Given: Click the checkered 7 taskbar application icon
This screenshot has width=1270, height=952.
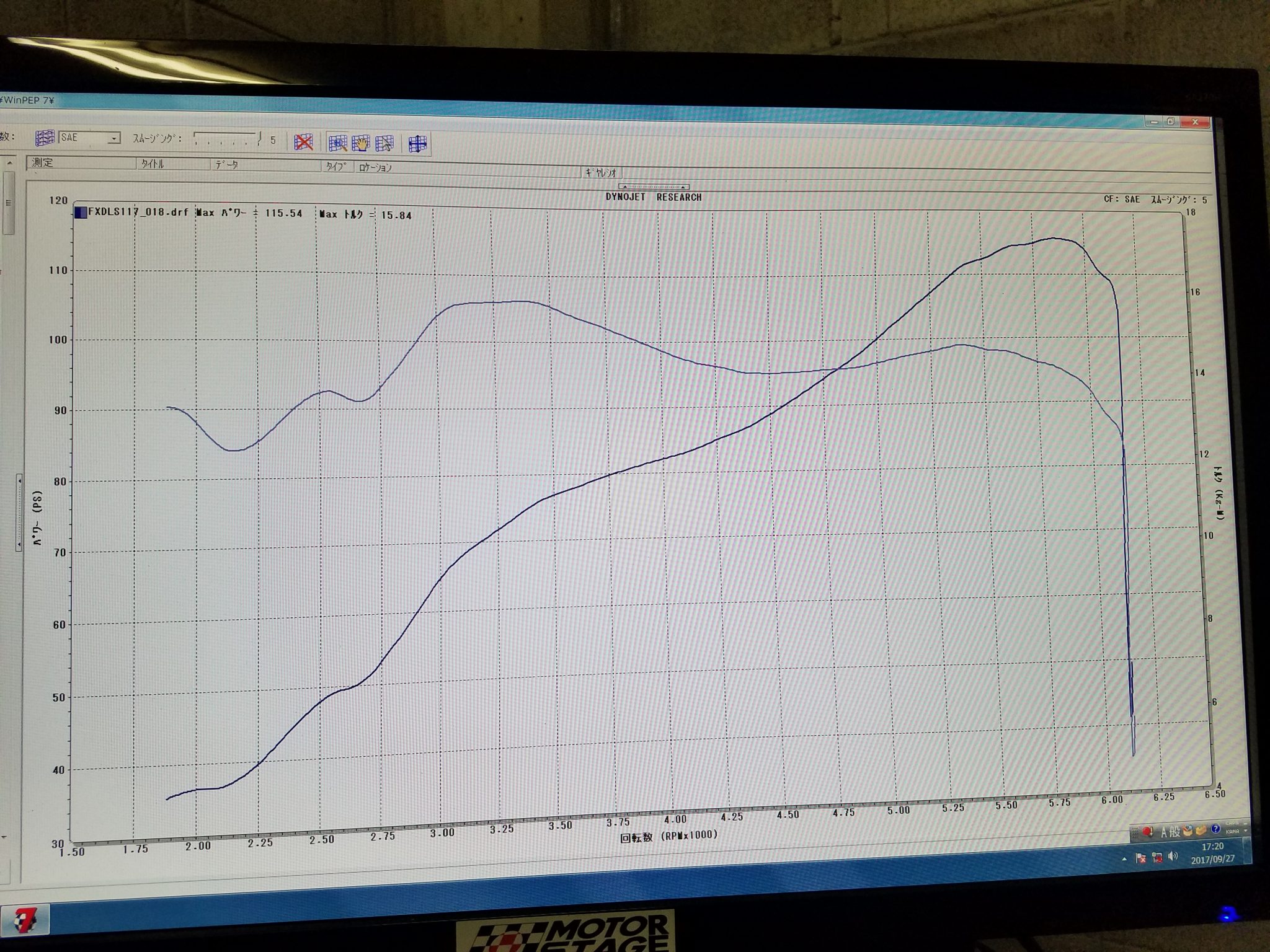Looking at the screenshot, I should coord(25,922).
